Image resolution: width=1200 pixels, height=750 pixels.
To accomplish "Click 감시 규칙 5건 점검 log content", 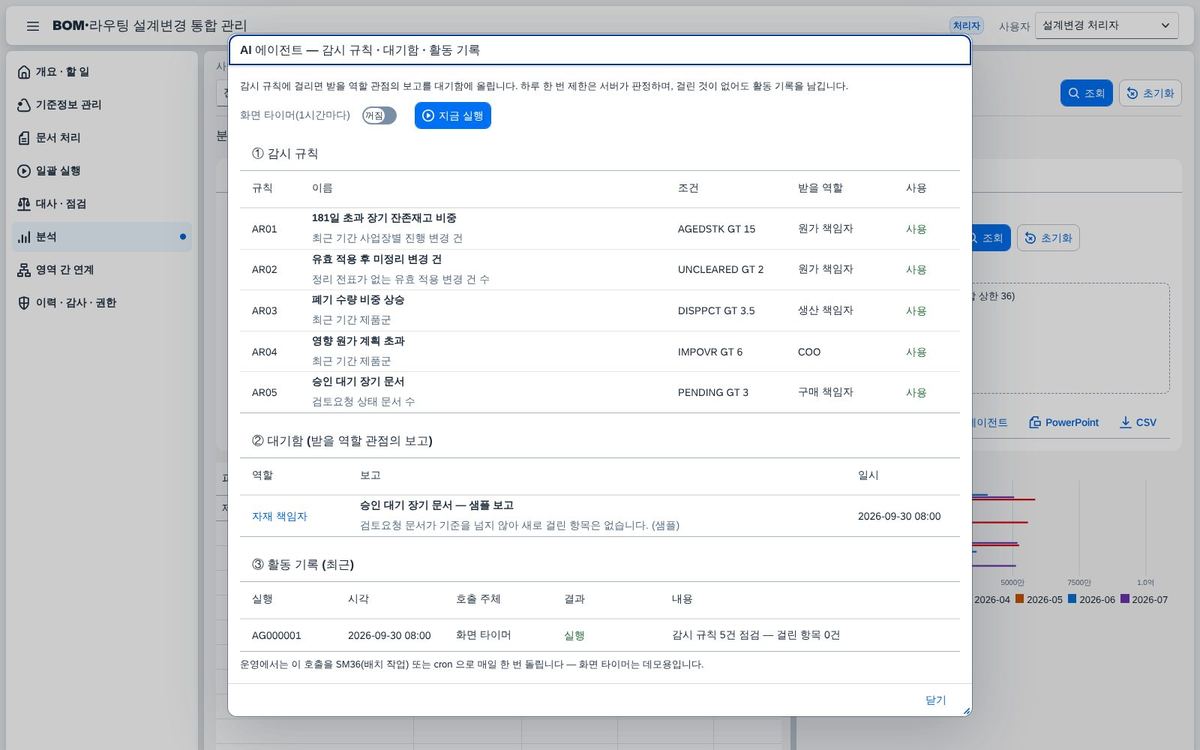I will [756, 635].
